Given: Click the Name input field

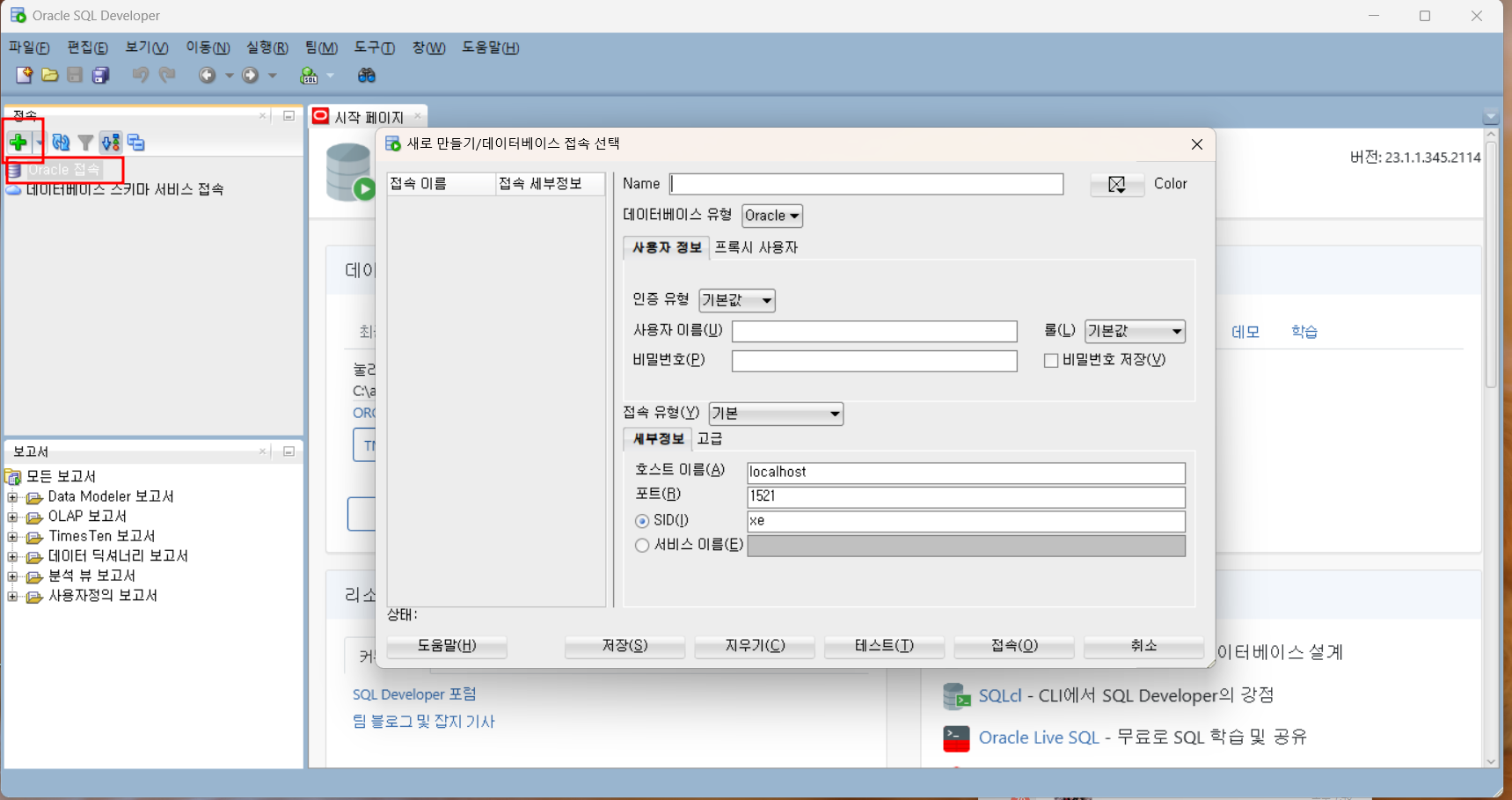Looking at the screenshot, I should pyautogui.click(x=866, y=184).
